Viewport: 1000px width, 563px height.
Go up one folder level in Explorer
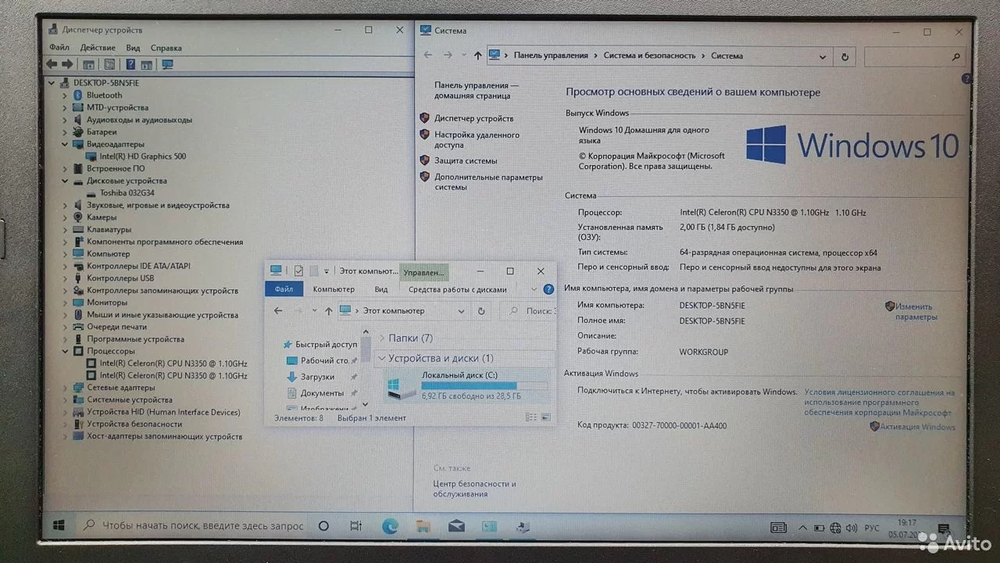tap(328, 311)
